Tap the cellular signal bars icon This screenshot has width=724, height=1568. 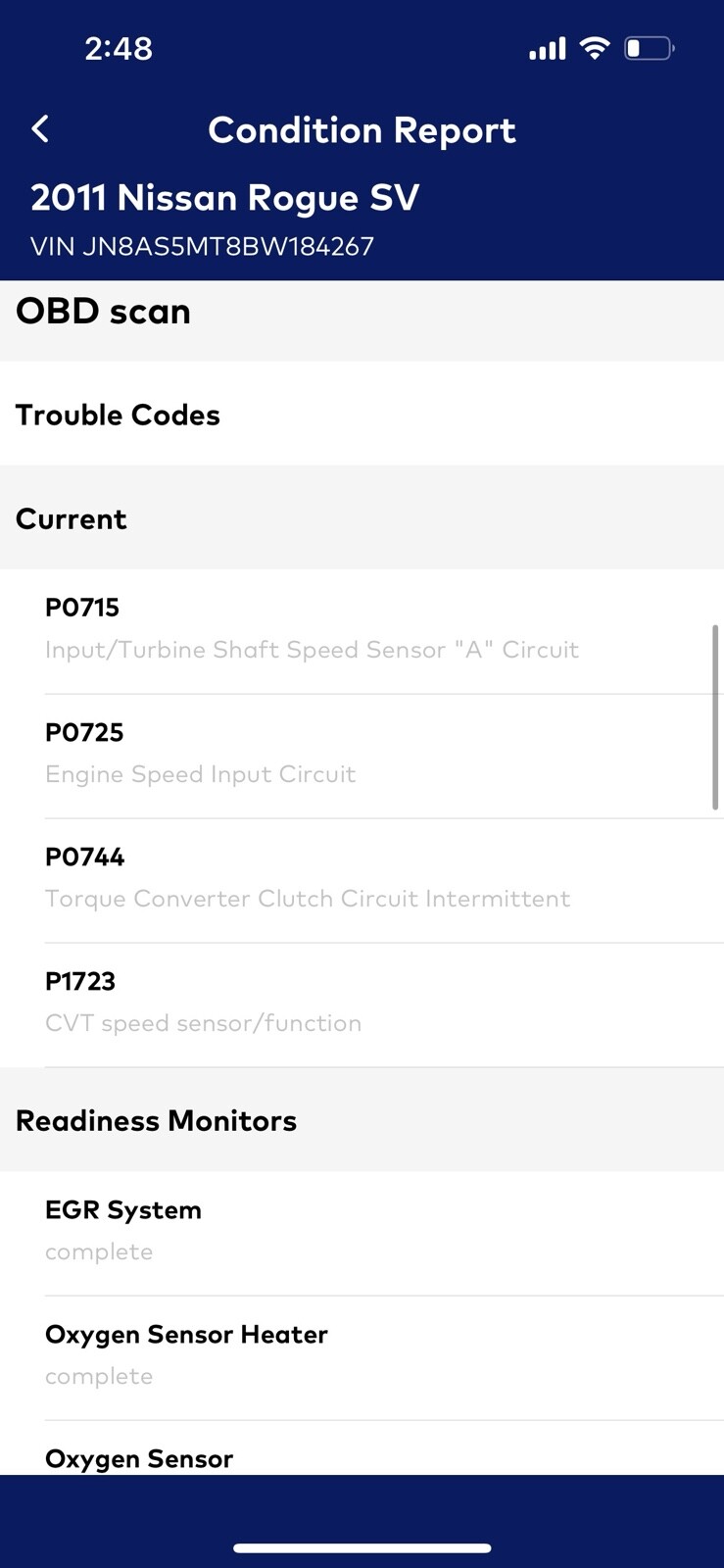548,48
